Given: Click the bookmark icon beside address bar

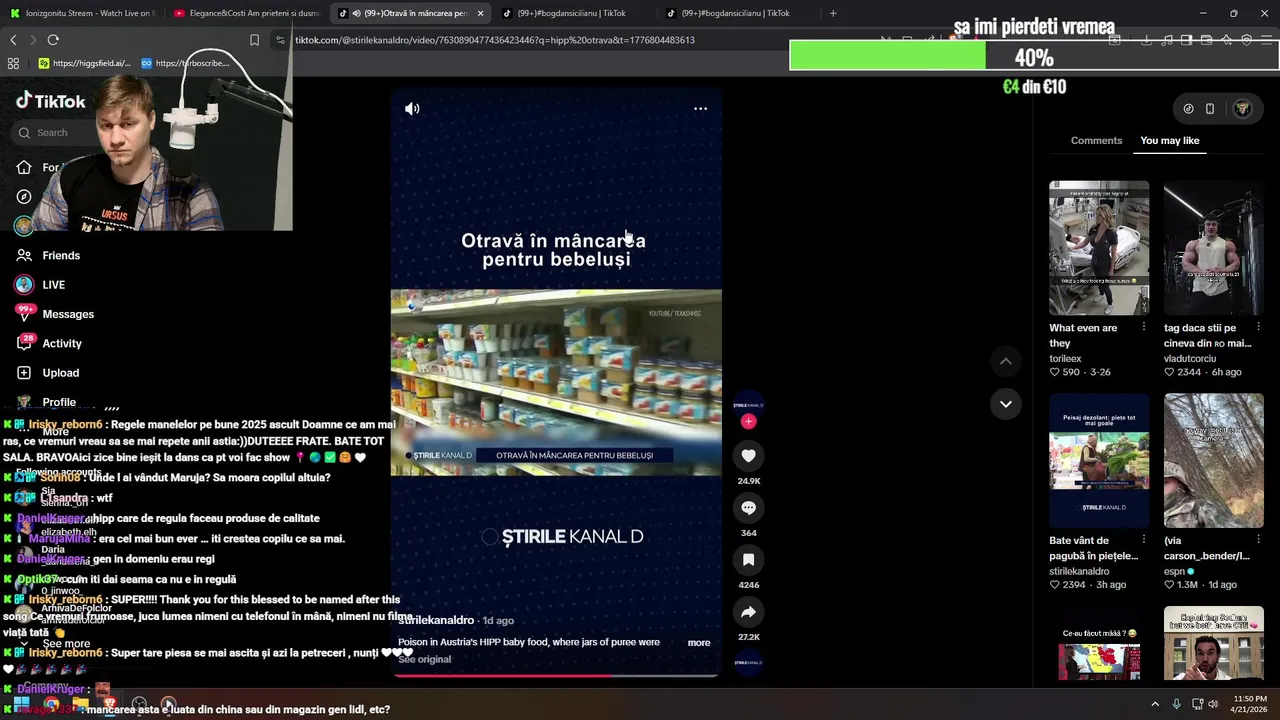Looking at the screenshot, I should click(x=254, y=40).
